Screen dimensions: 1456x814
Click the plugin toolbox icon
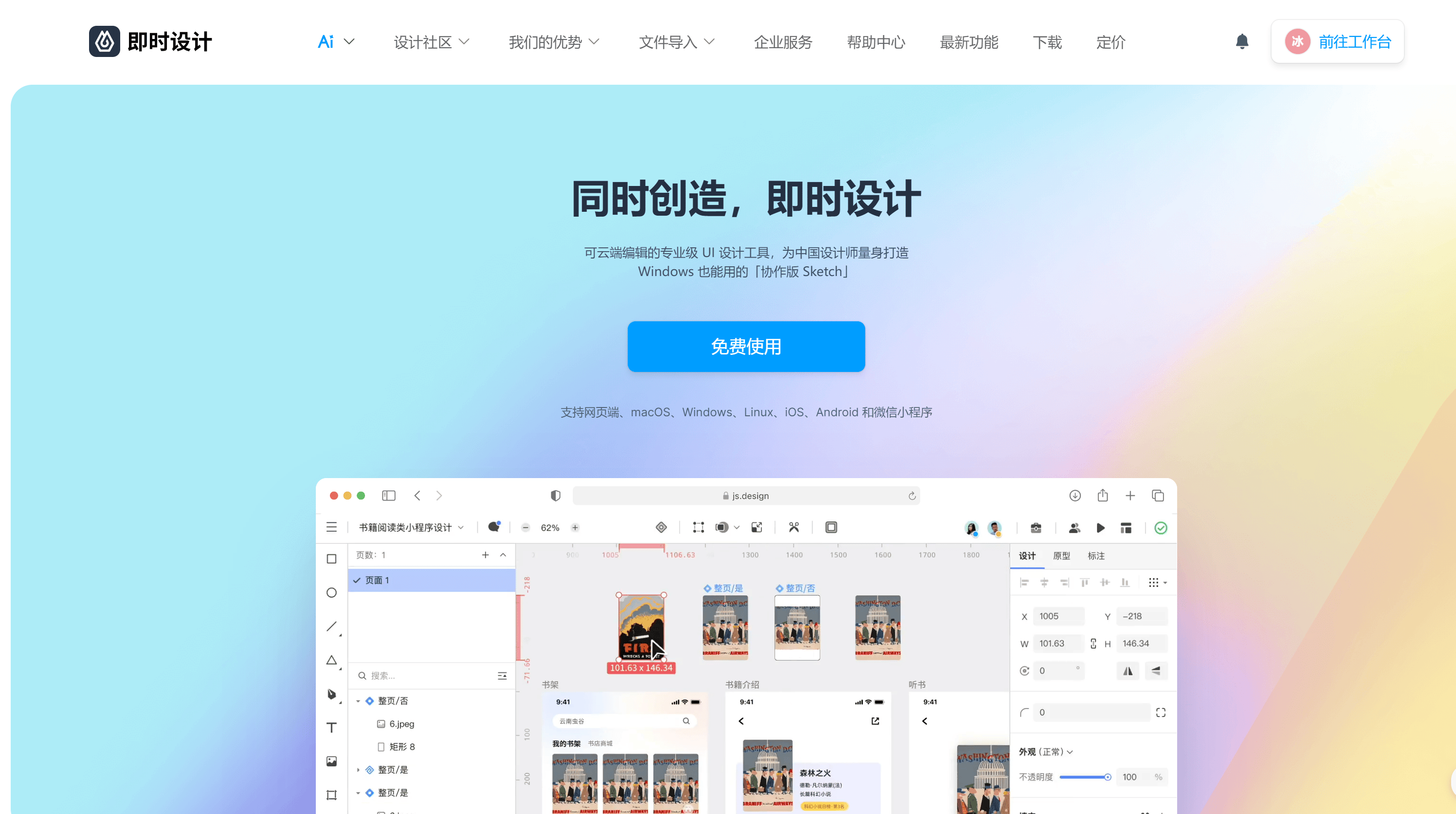point(1036,527)
